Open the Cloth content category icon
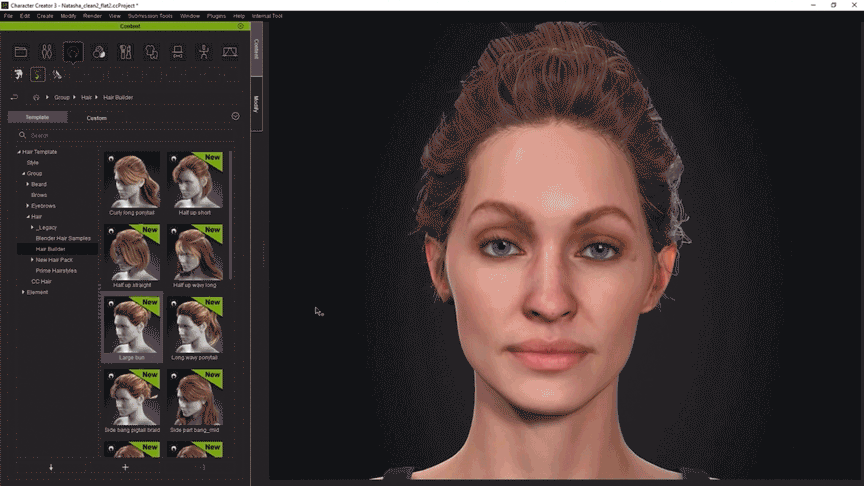The image size is (864, 486). tap(152, 52)
